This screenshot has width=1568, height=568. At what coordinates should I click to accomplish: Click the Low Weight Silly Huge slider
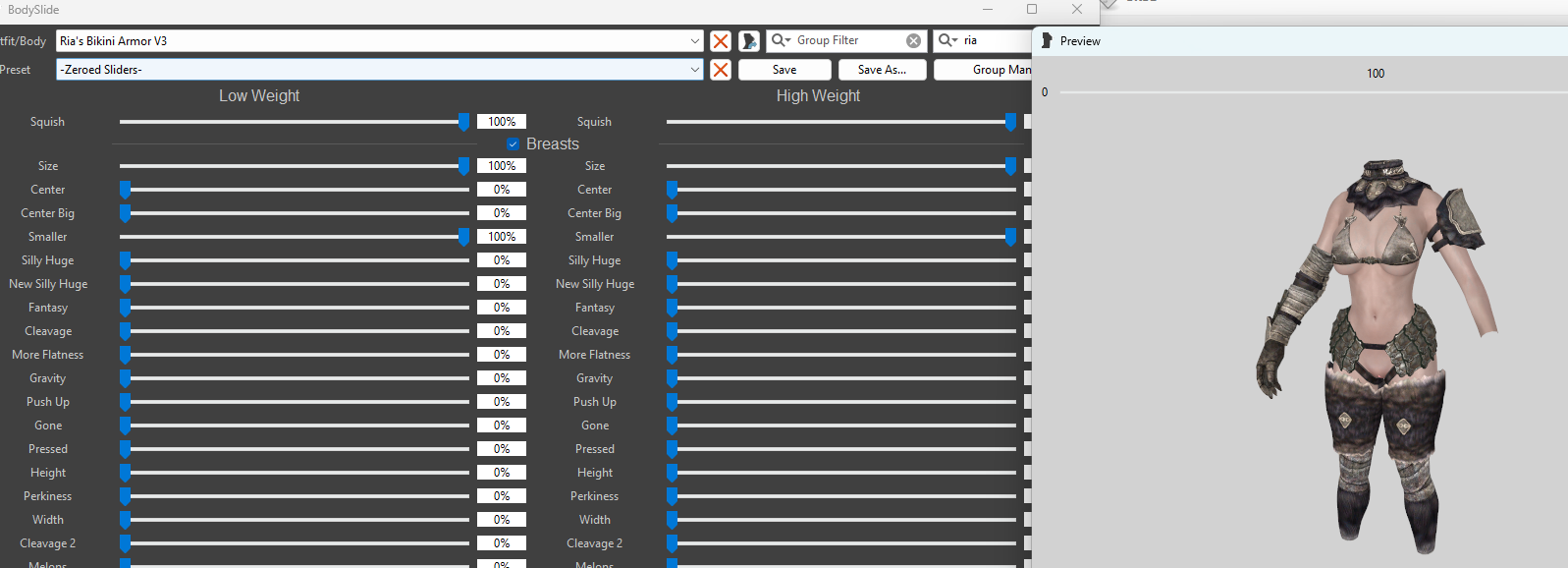tap(295, 260)
